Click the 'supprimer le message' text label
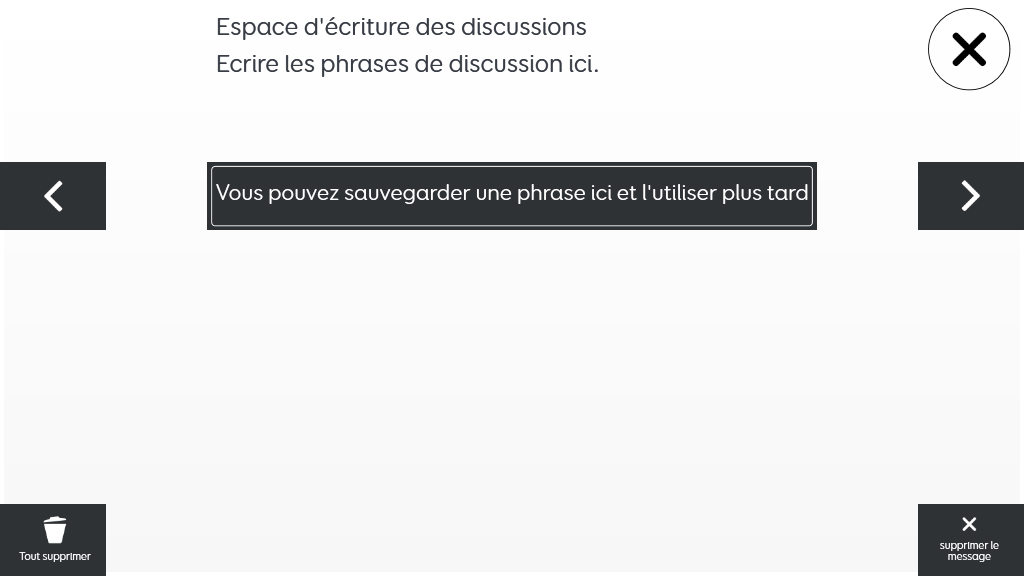The height and width of the screenshot is (576, 1024). coord(969,551)
